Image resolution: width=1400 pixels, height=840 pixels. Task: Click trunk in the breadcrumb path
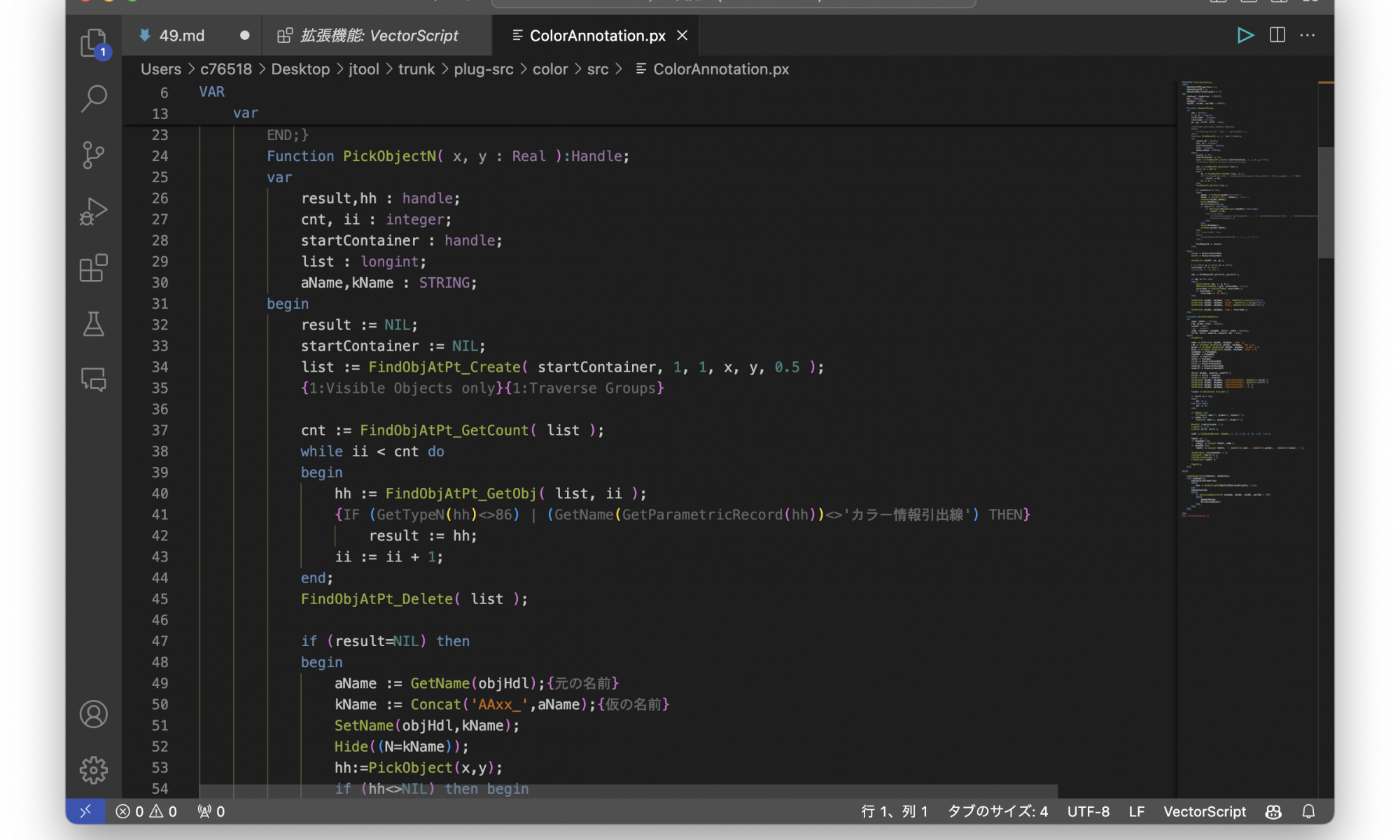[416, 69]
